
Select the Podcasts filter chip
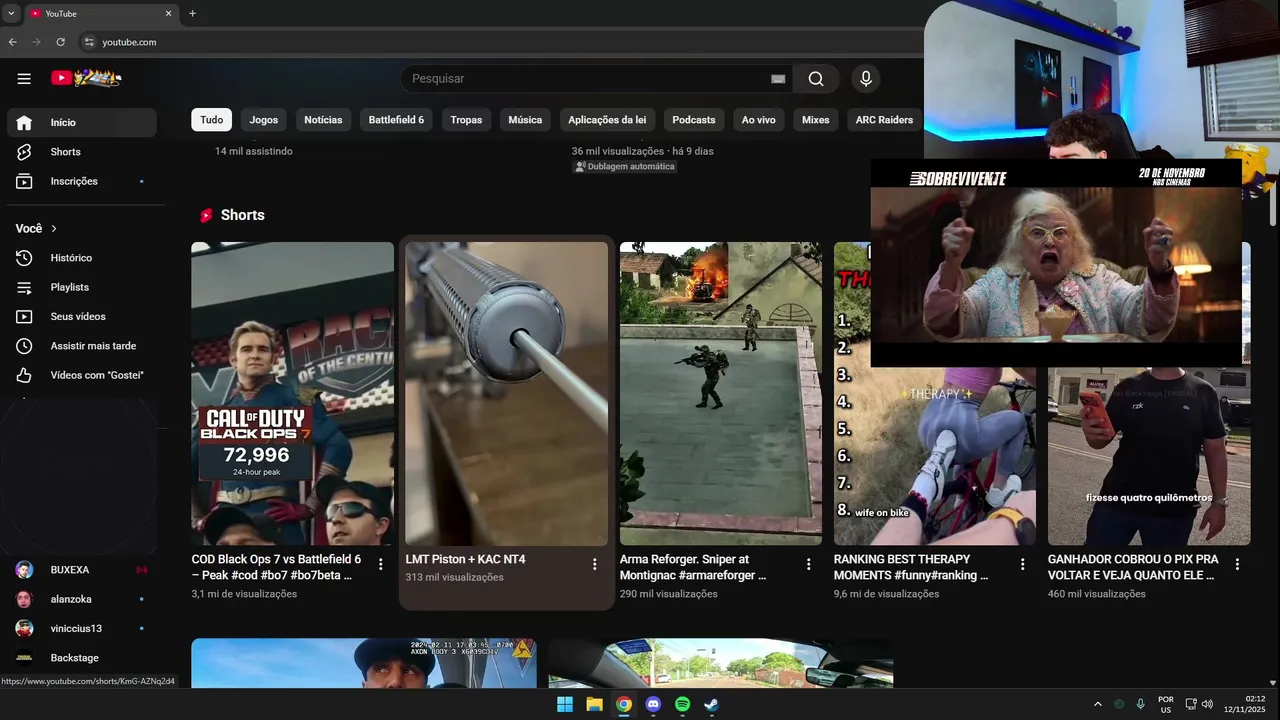[x=694, y=120]
